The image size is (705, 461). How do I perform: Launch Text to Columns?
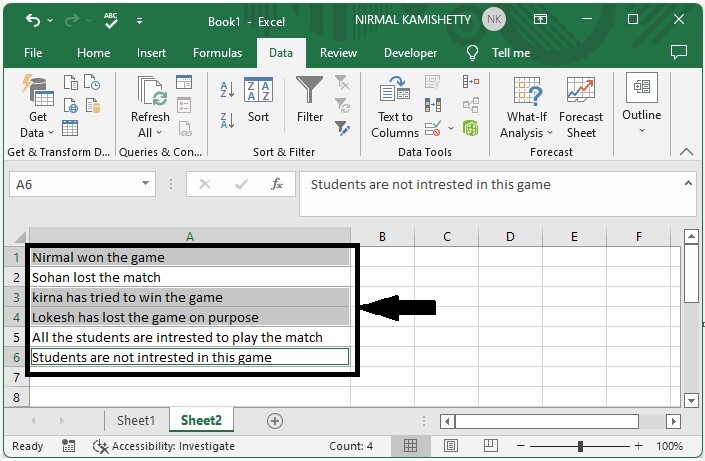click(x=395, y=107)
